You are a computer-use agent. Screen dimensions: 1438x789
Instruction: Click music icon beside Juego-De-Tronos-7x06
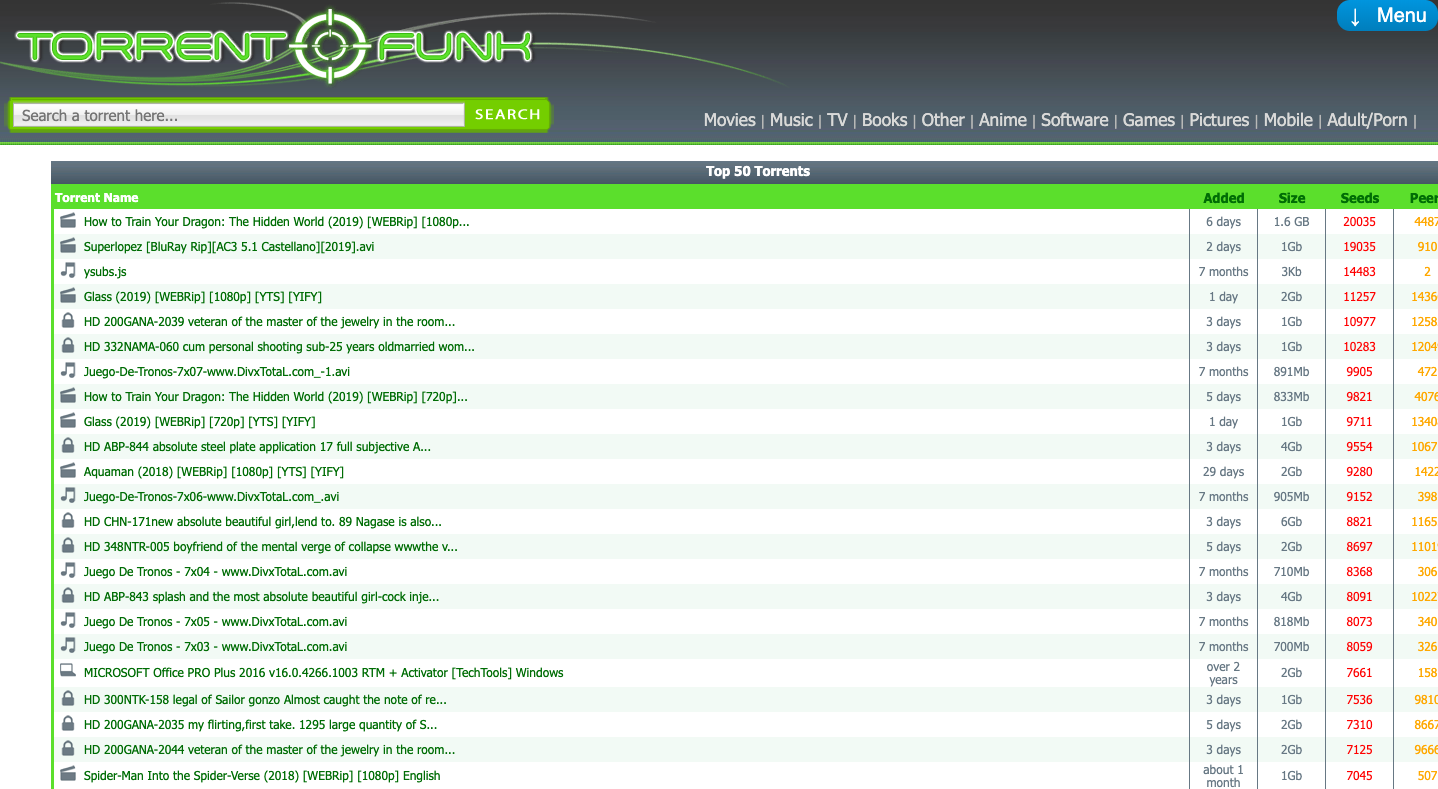coord(68,496)
